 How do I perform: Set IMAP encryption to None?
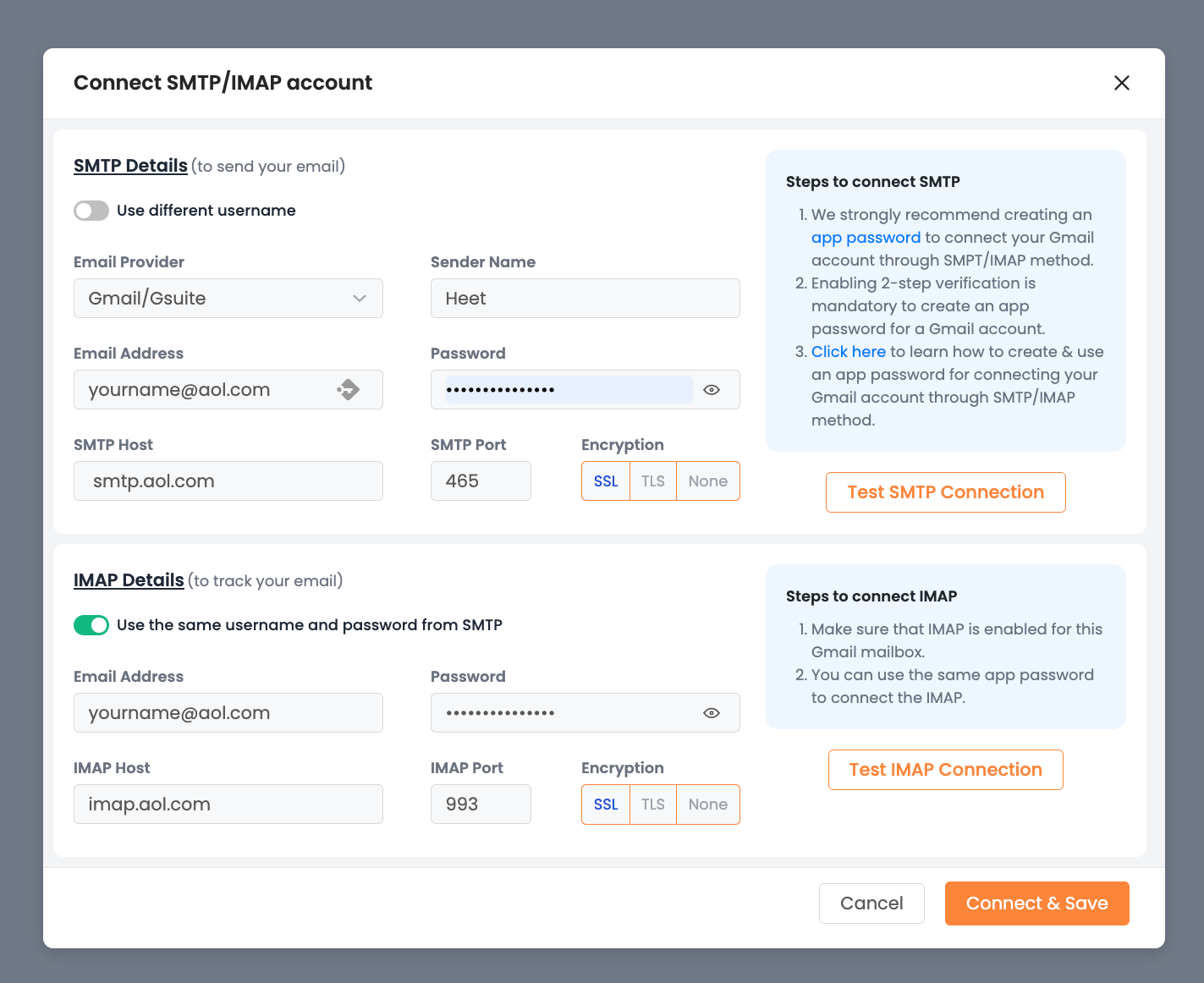(707, 805)
